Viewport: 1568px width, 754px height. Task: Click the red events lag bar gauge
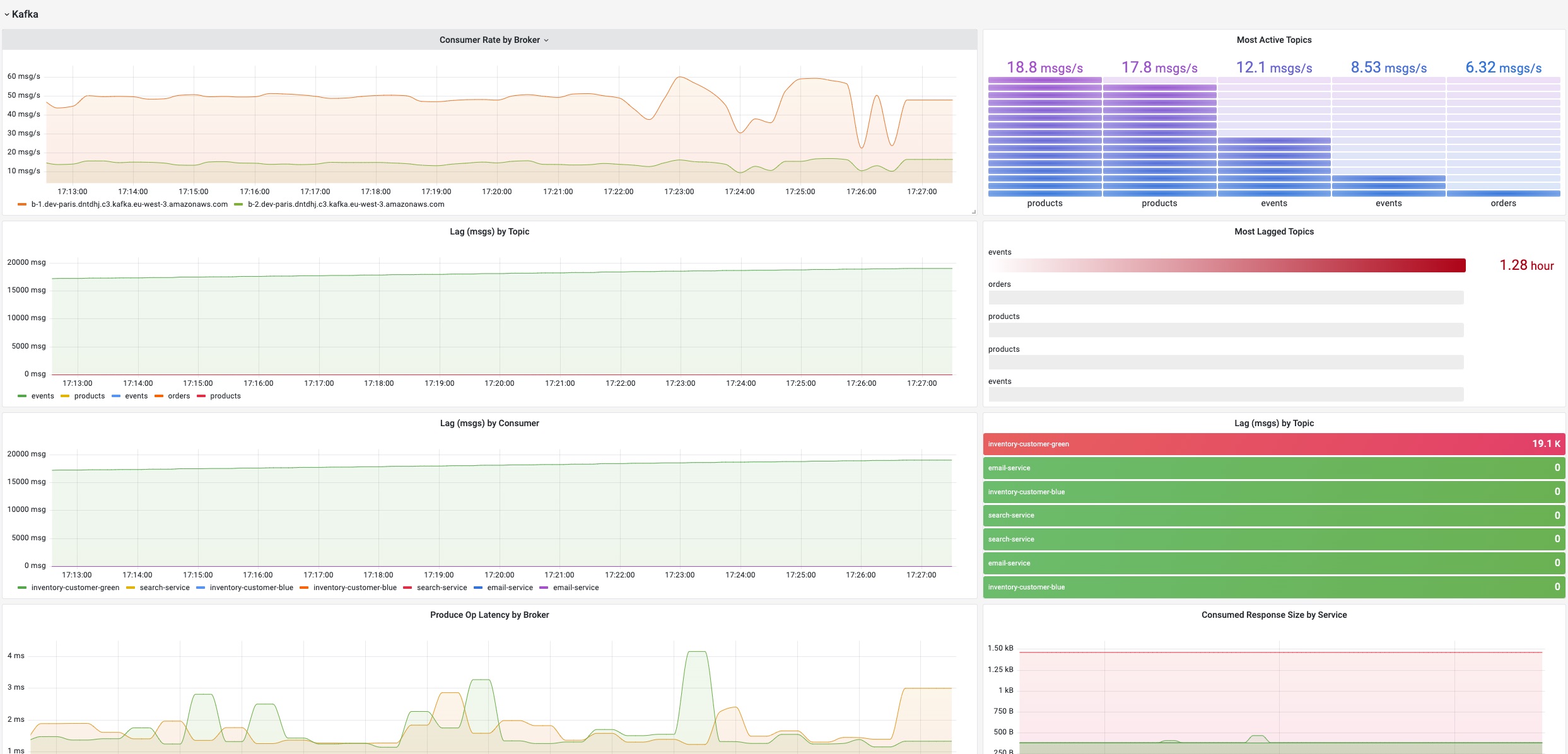(1226, 265)
